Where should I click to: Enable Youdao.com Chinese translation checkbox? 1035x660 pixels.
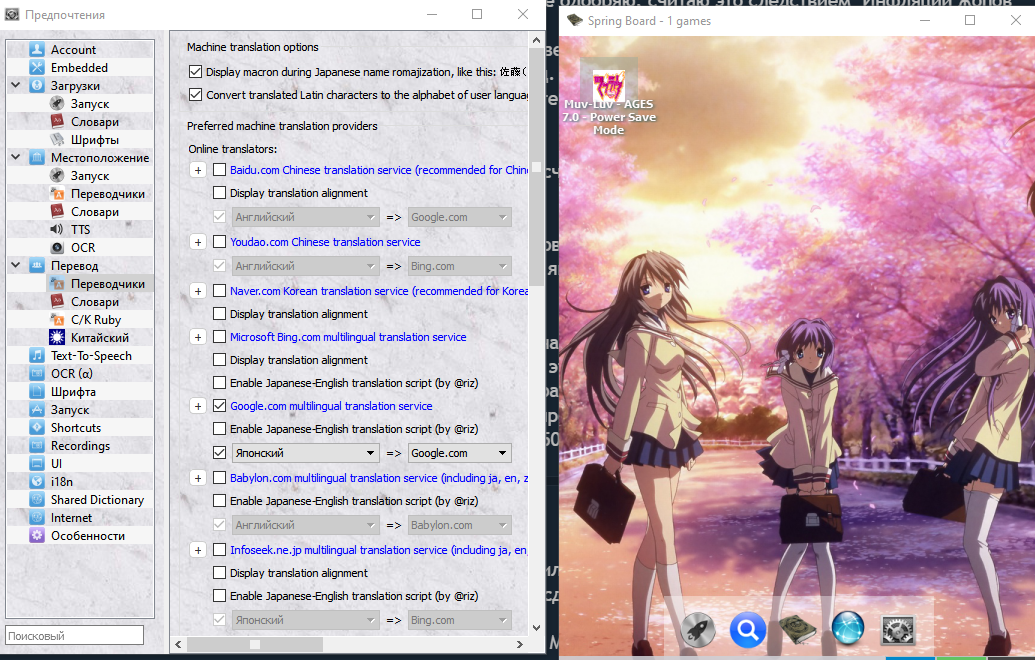(220, 242)
